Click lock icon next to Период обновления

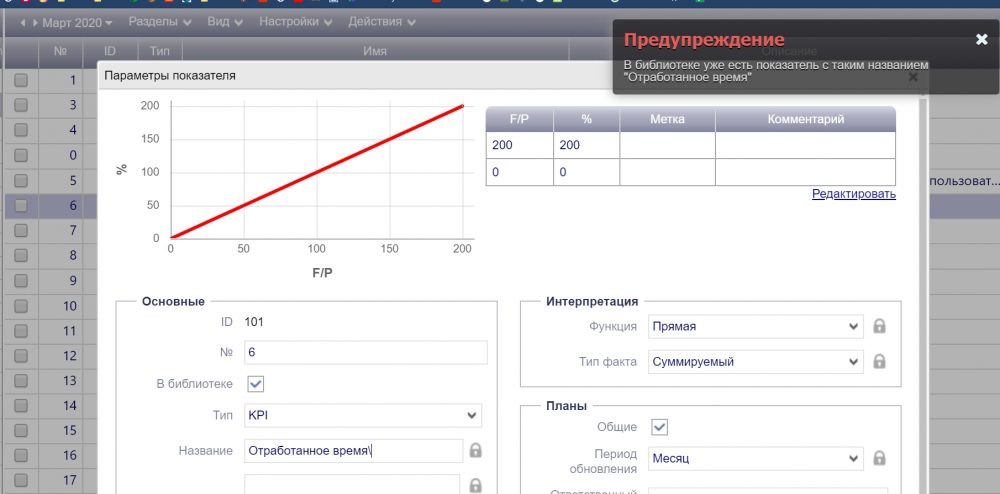[879, 458]
